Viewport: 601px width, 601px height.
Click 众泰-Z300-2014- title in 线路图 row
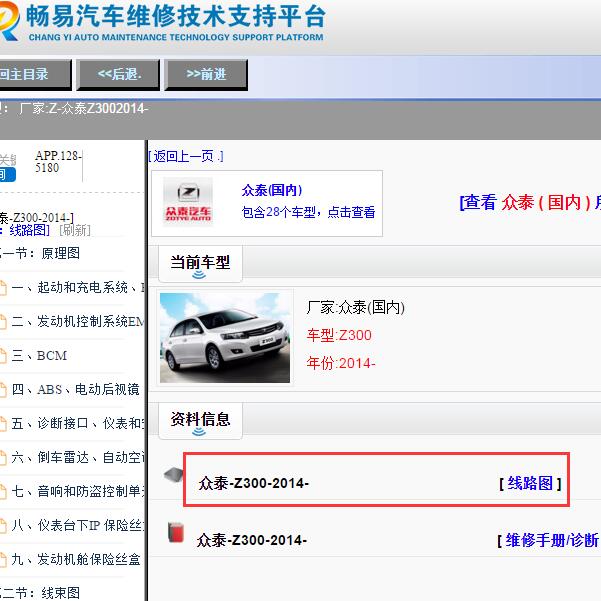[x=253, y=483]
